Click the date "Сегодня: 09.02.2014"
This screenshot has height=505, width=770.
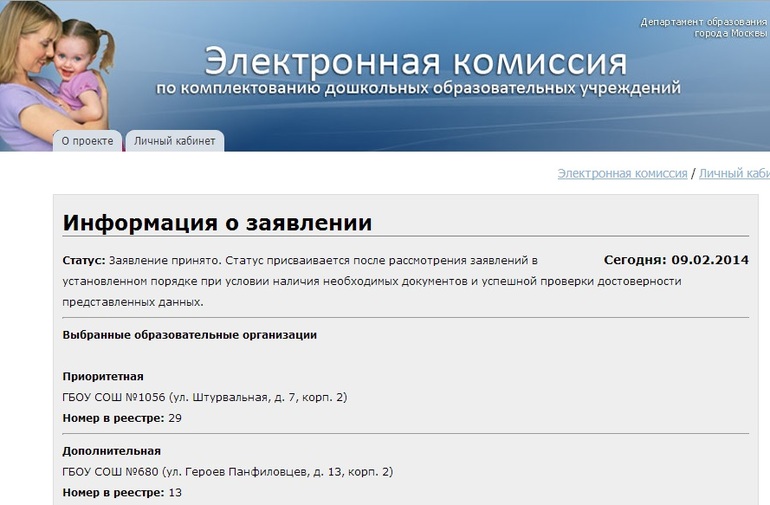676,260
